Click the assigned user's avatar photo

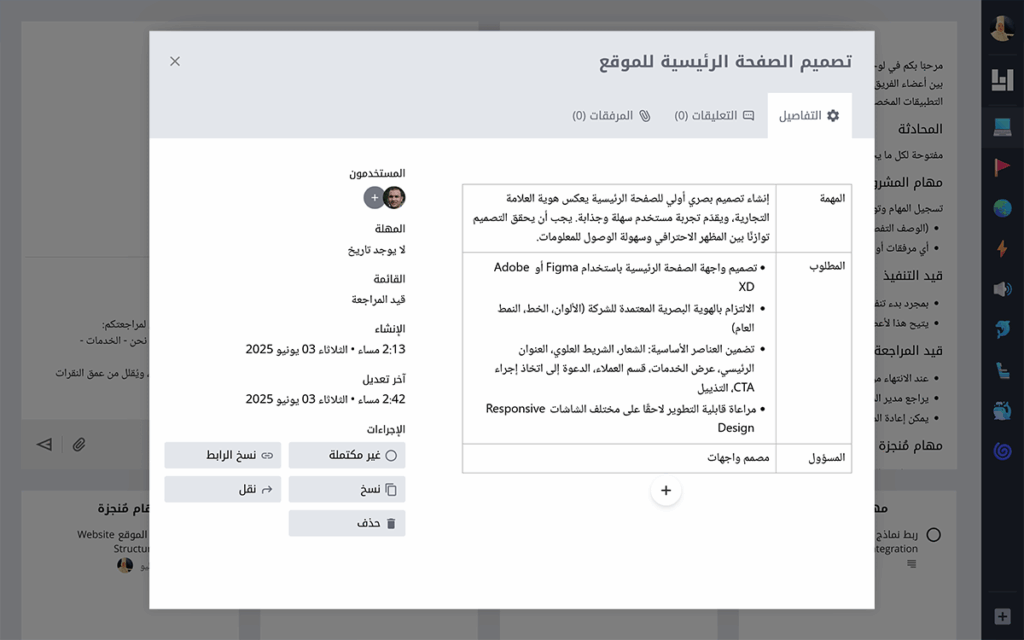(394, 197)
